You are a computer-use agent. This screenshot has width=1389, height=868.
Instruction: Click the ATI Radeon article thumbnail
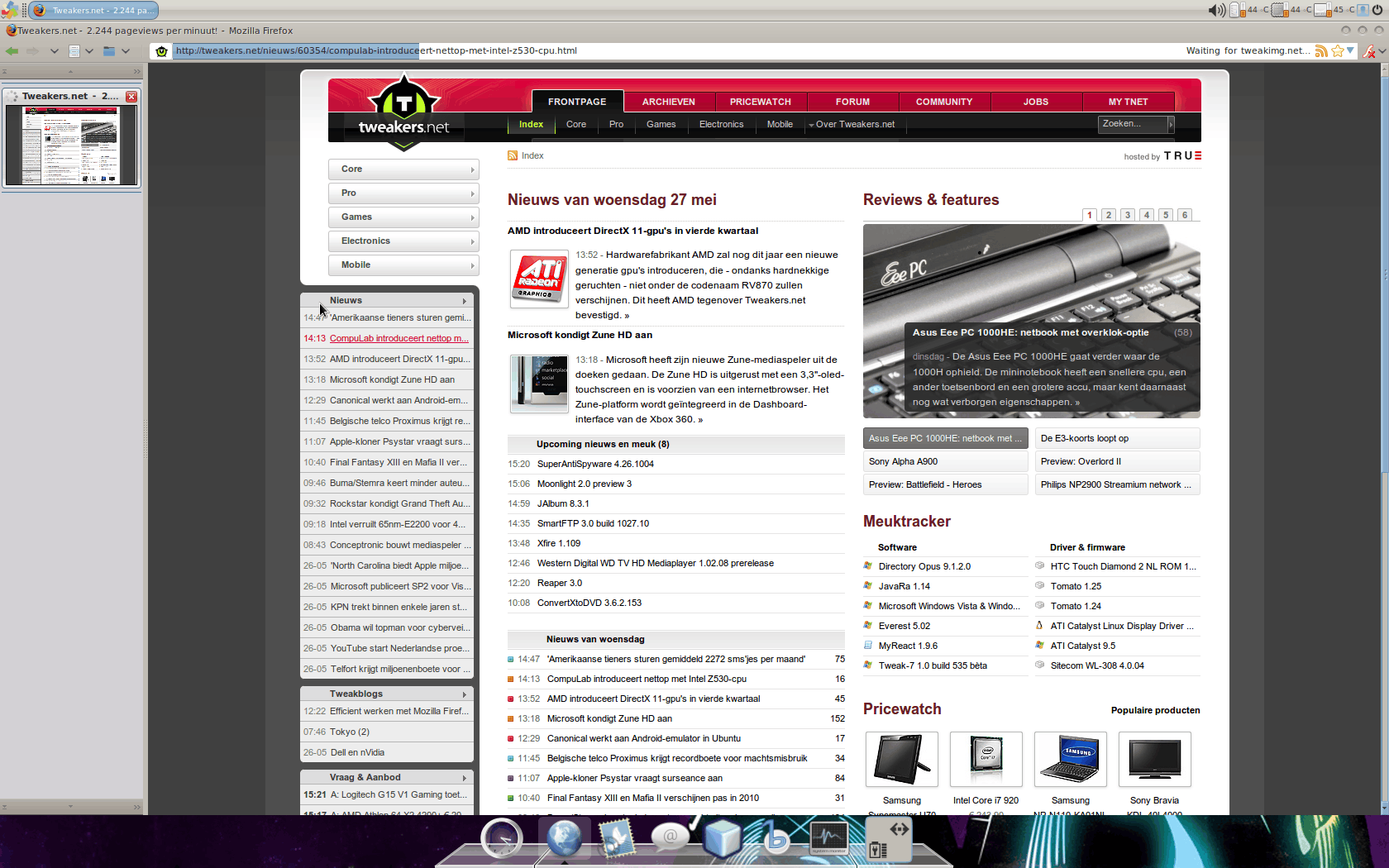[x=539, y=279]
